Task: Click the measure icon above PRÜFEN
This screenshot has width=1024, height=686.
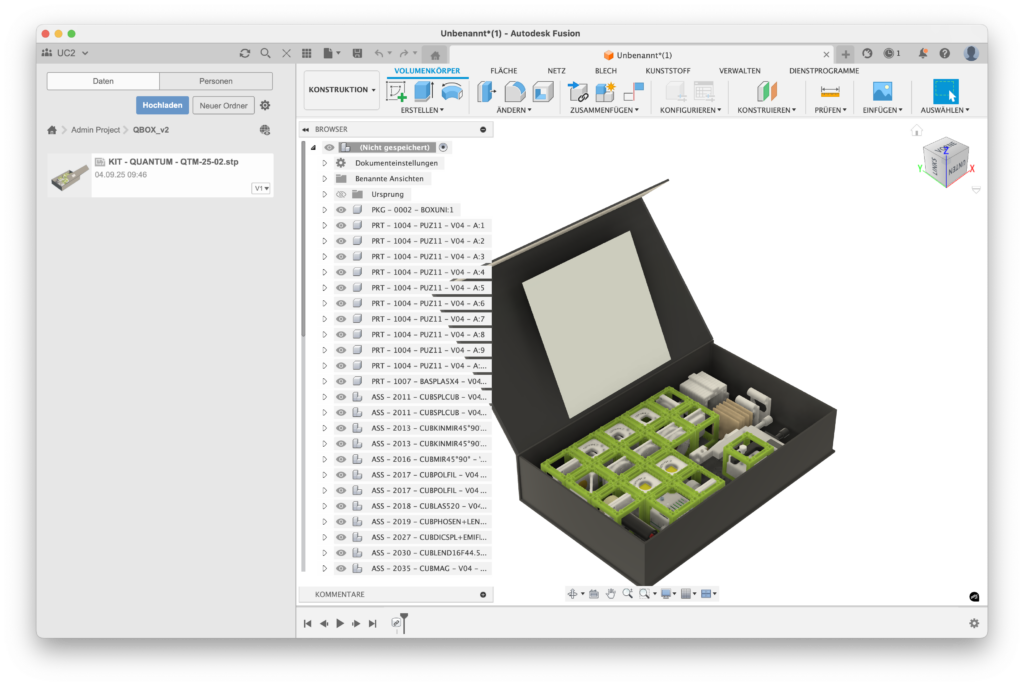Action: coord(829,92)
